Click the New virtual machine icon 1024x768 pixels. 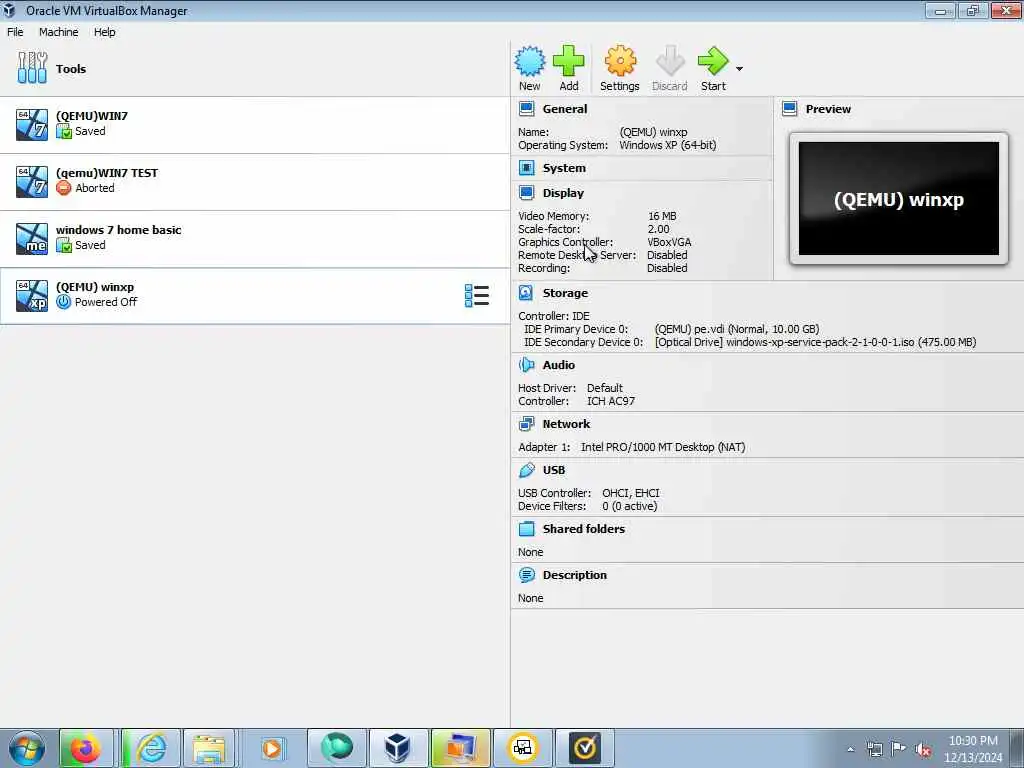tap(529, 61)
